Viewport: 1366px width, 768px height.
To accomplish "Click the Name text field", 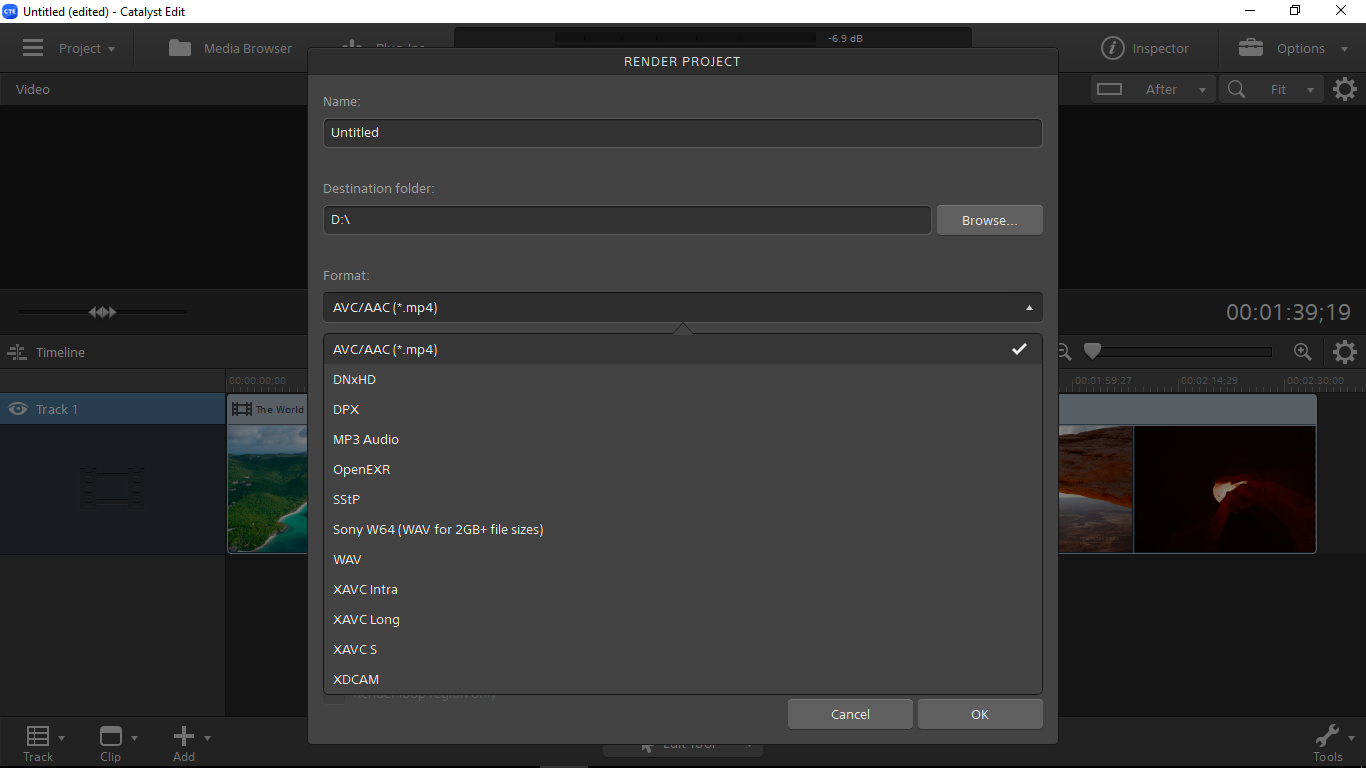I will (682, 132).
